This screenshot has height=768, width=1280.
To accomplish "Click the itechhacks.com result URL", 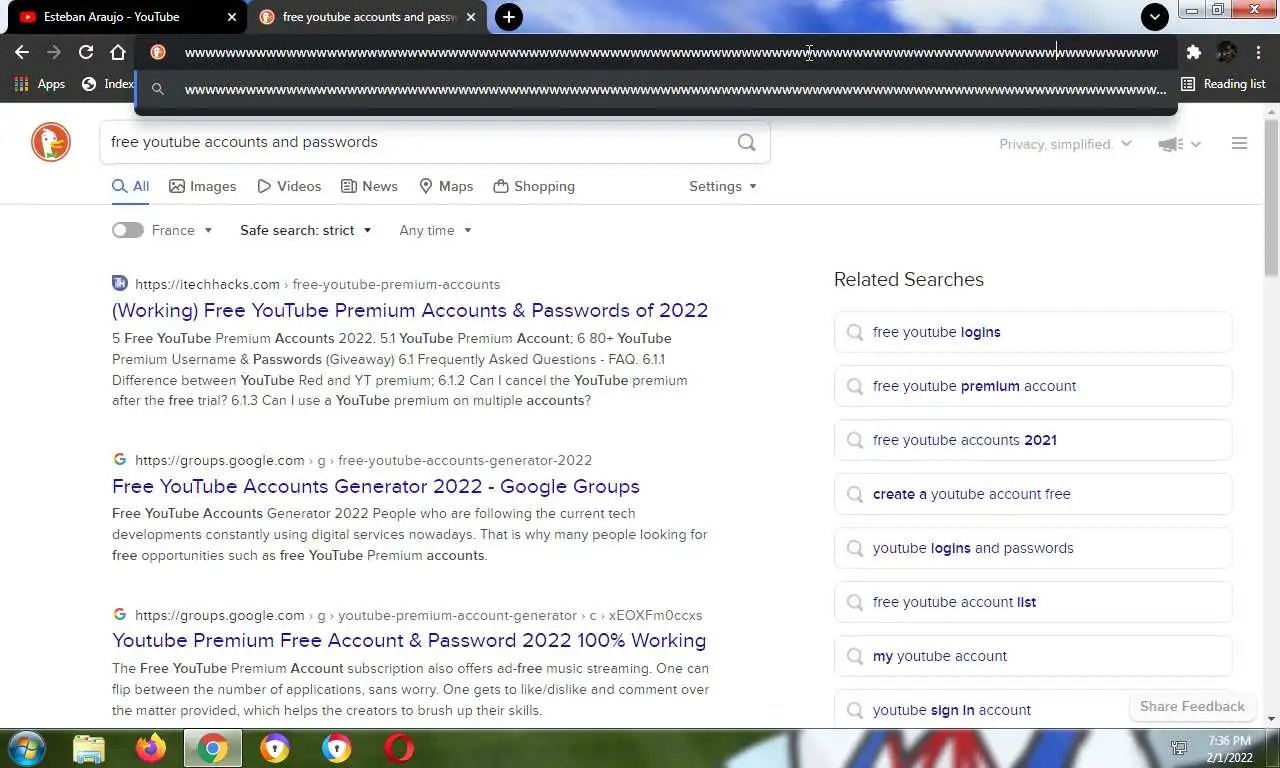I will click(317, 284).
